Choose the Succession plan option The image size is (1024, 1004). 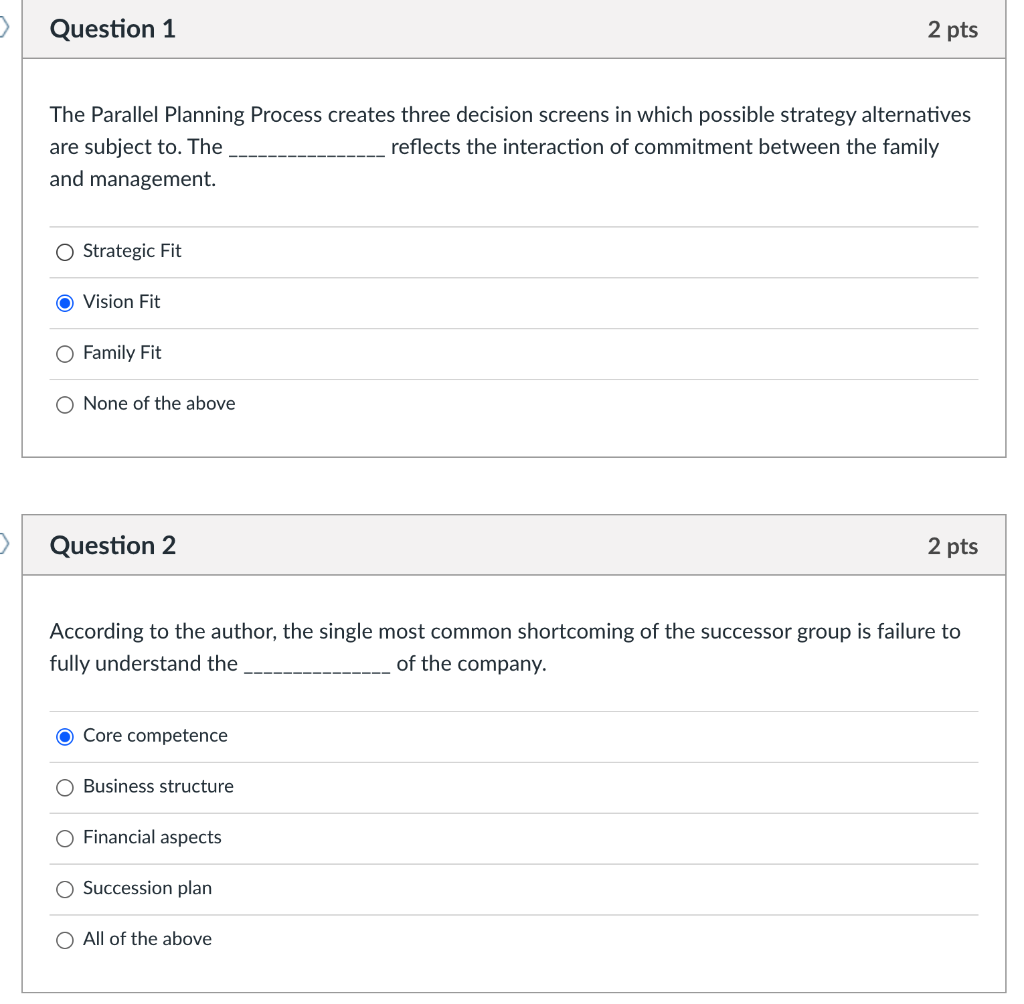coord(64,889)
